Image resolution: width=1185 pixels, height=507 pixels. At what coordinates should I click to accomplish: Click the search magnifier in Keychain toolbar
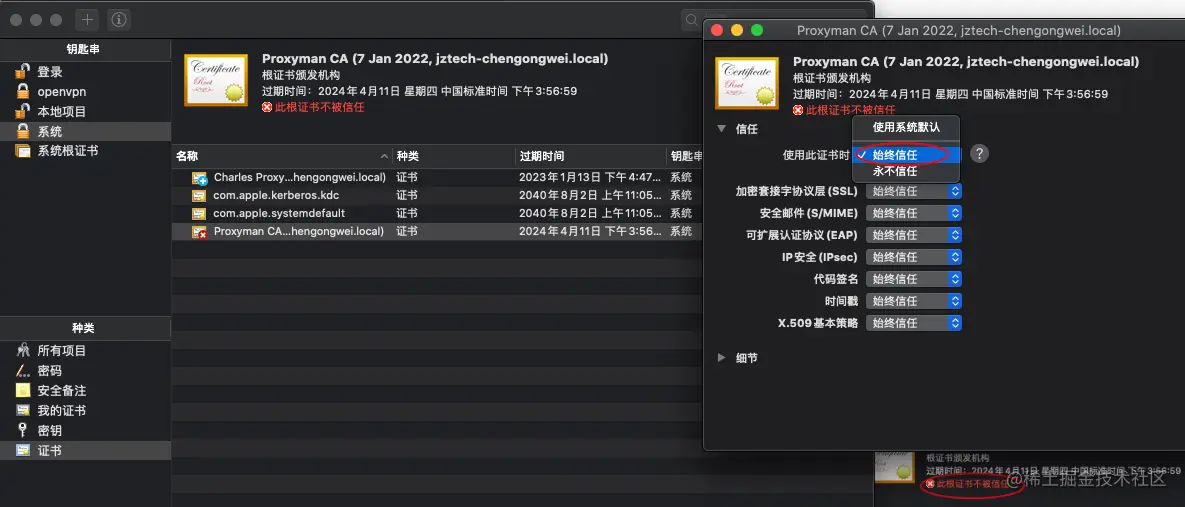click(692, 20)
